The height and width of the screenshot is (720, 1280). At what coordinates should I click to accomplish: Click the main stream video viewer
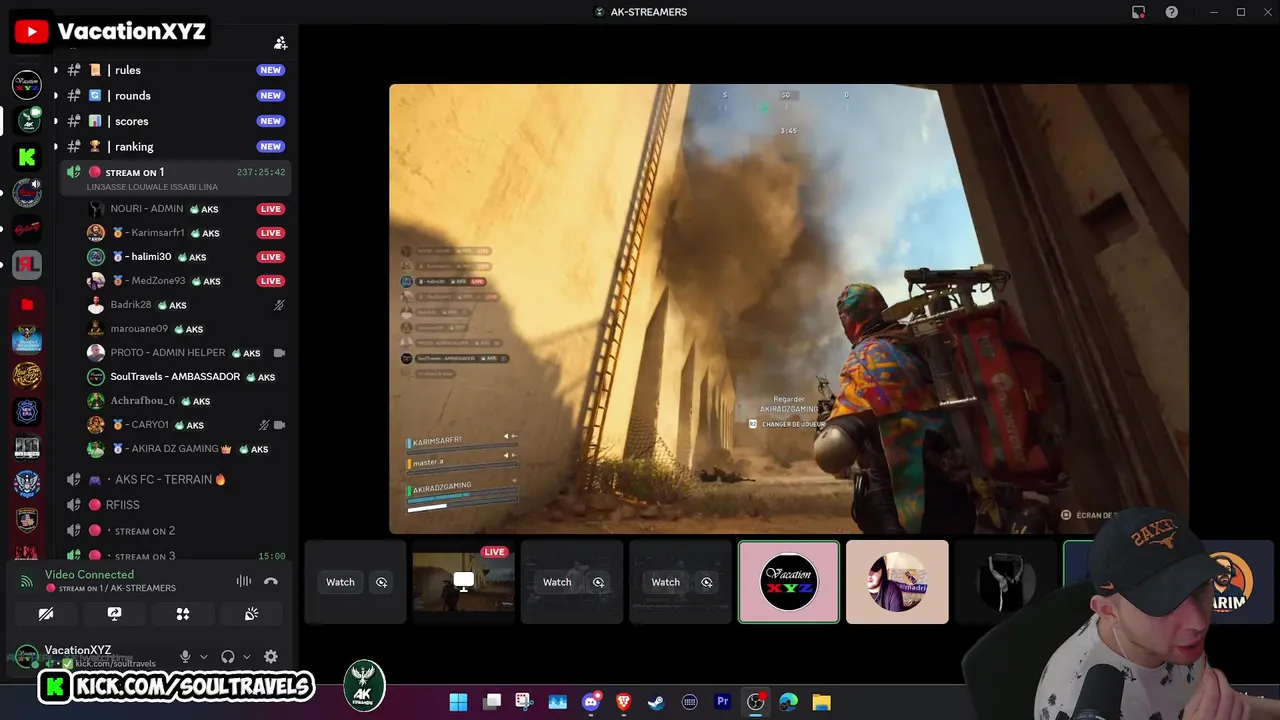coord(789,309)
